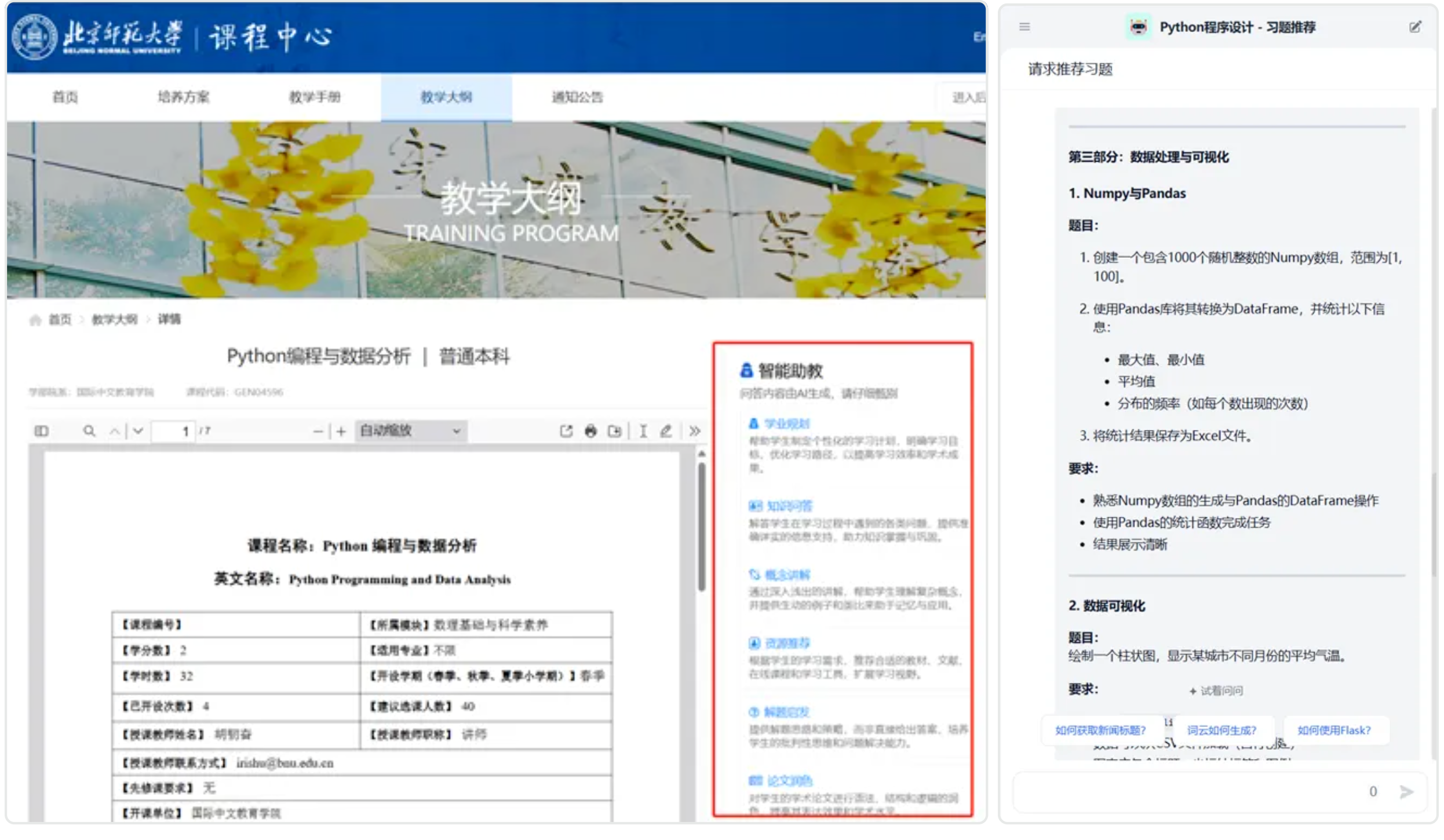This screenshot has width=1444, height=840.
Task: Click the 学业规划 assistant link
Action: click(786, 424)
